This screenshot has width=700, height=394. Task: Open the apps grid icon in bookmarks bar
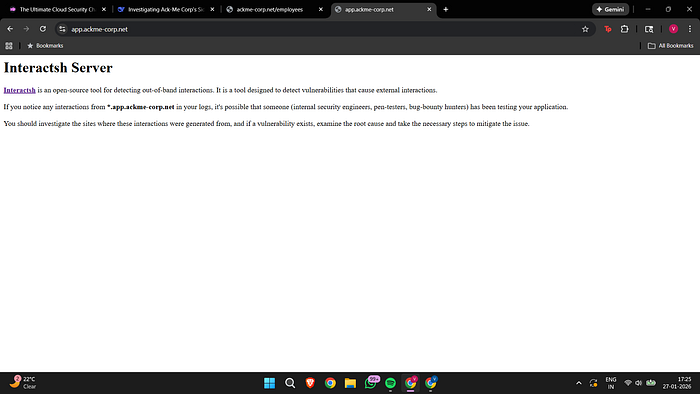pyautogui.click(x=9, y=46)
